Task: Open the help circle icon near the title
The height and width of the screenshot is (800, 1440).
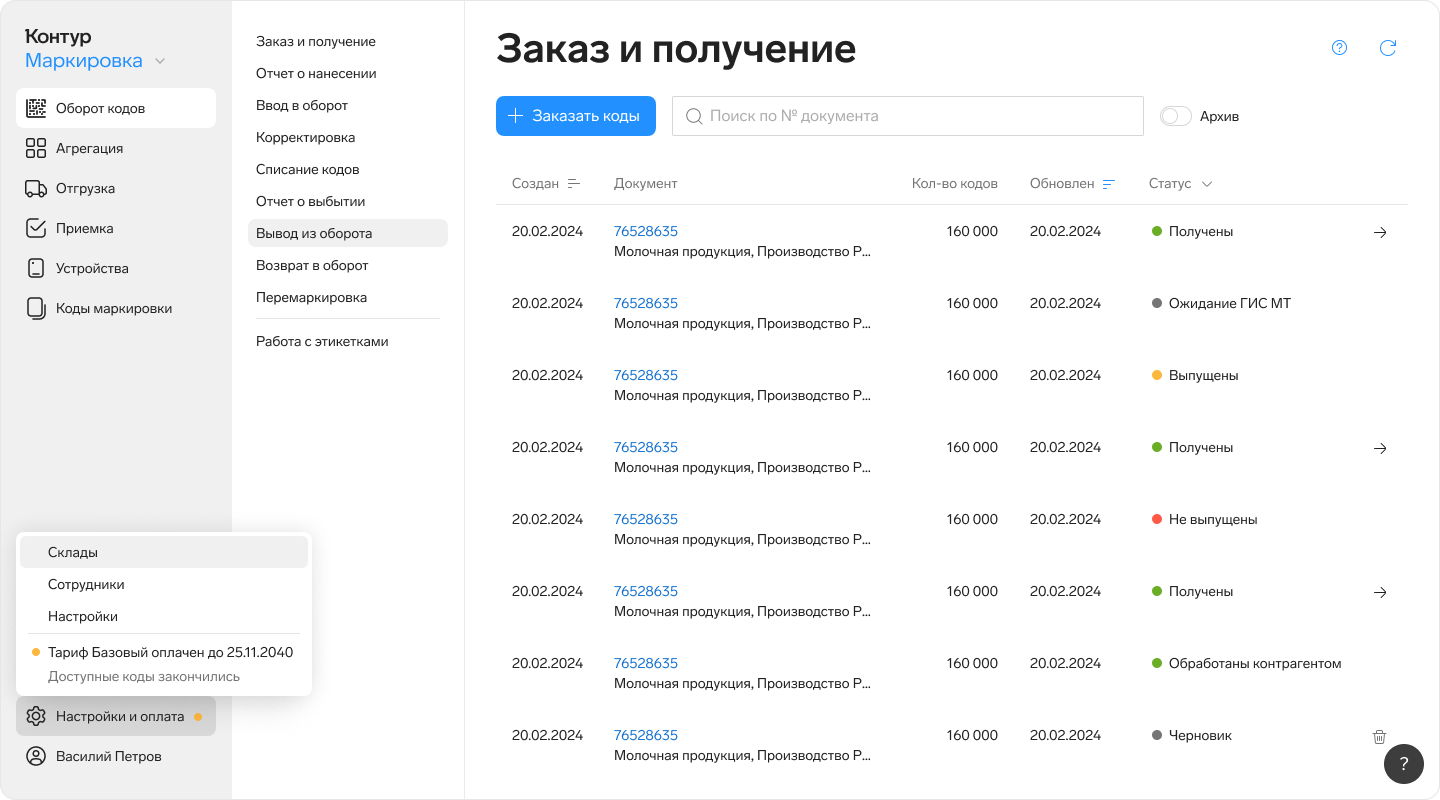Action: [1339, 48]
